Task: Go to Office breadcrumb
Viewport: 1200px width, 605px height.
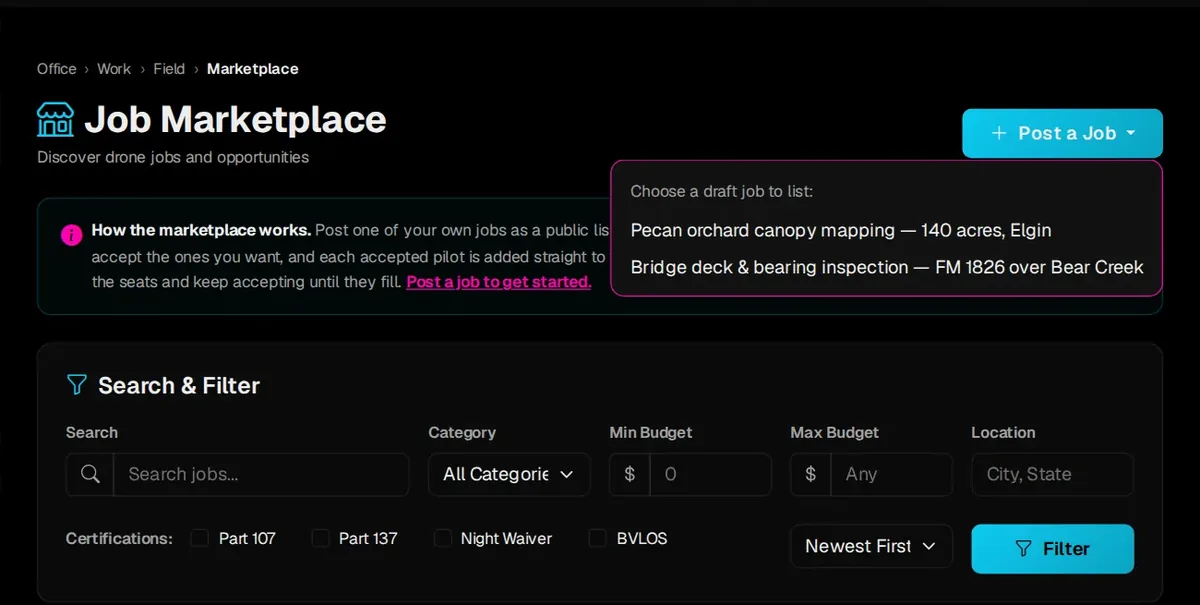Action: pos(57,69)
